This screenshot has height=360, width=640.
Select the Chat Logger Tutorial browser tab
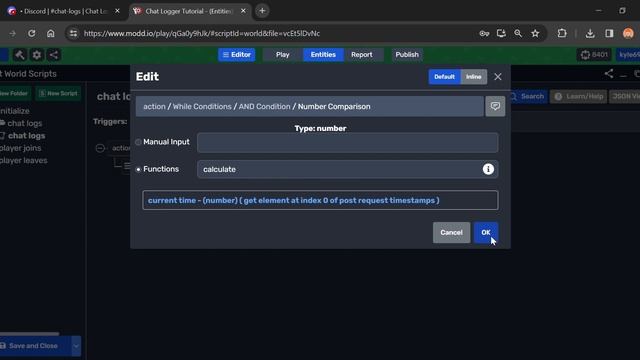click(189, 11)
